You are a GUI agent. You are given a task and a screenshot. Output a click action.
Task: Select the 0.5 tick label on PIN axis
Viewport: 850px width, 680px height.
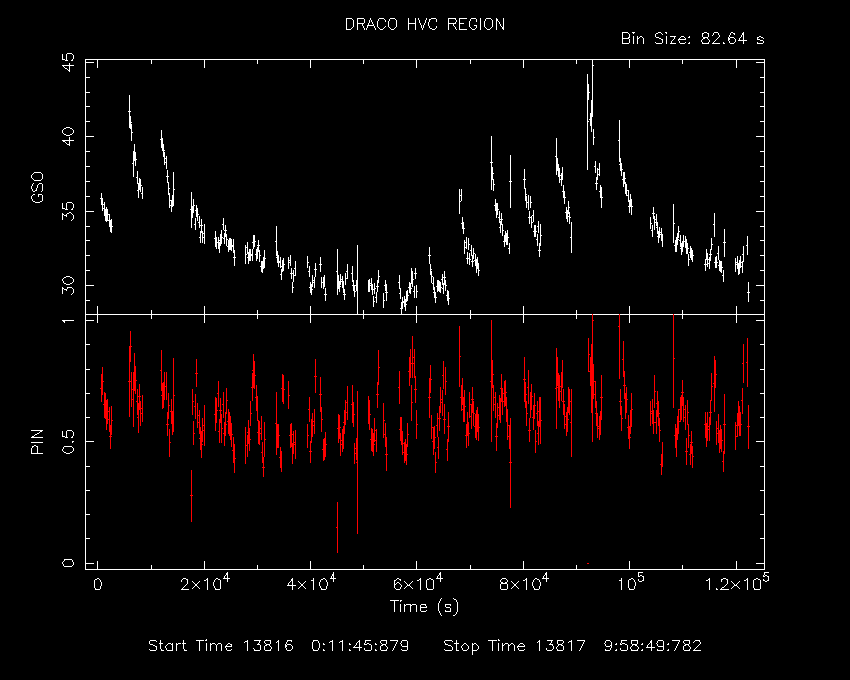tap(69, 442)
